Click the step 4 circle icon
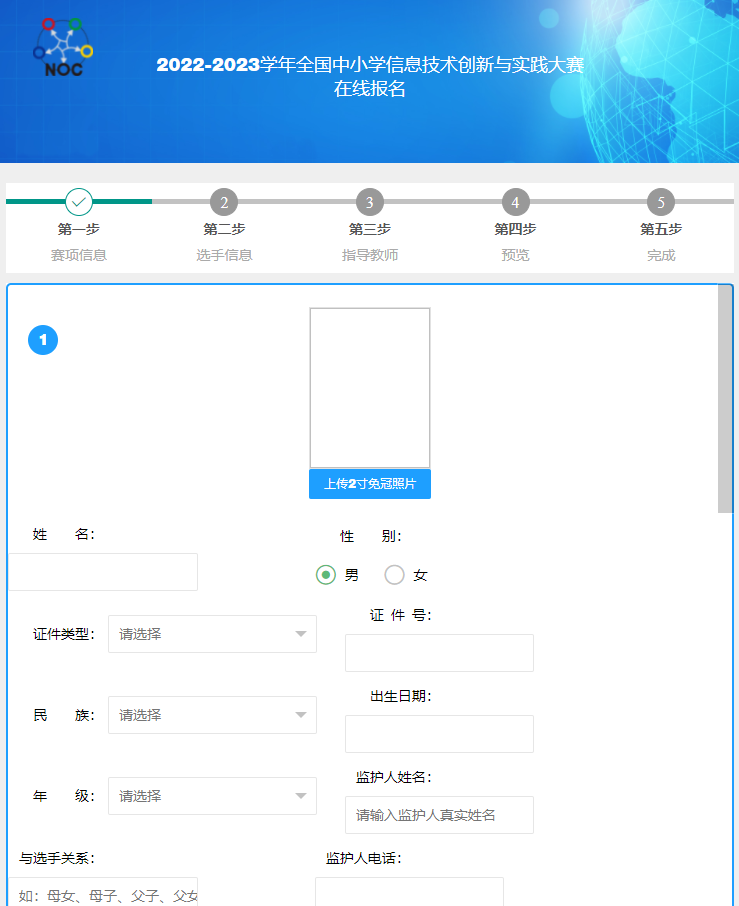 (x=515, y=202)
